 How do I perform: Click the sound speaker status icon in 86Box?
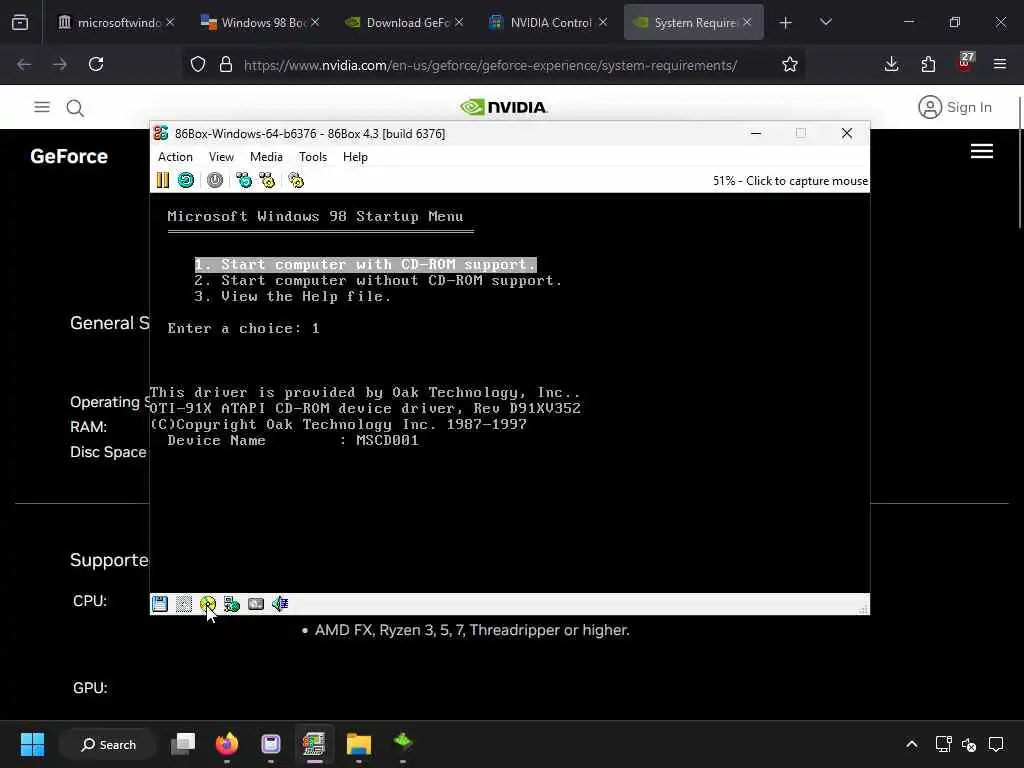[x=280, y=604]
